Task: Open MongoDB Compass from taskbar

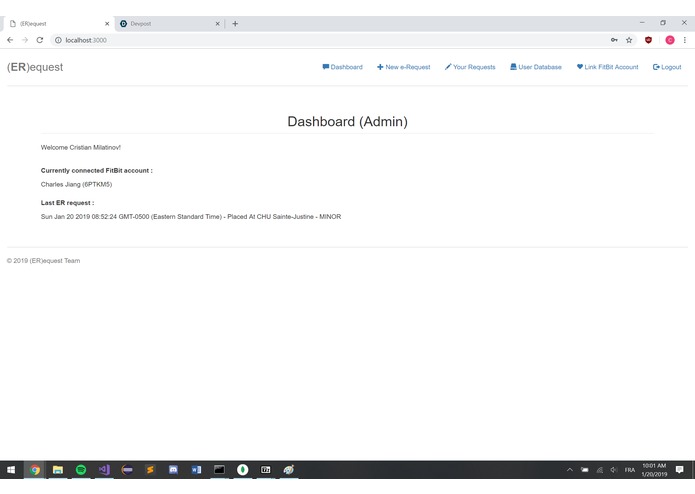Action: click(x=242, y=470)
